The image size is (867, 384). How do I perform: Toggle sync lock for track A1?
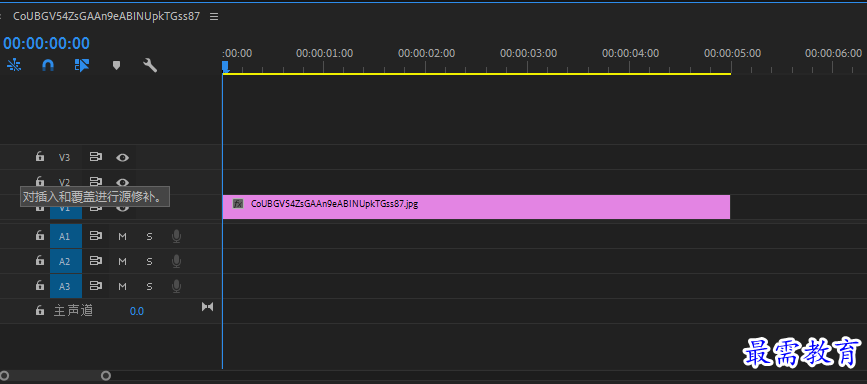click(x=96, y=236)
